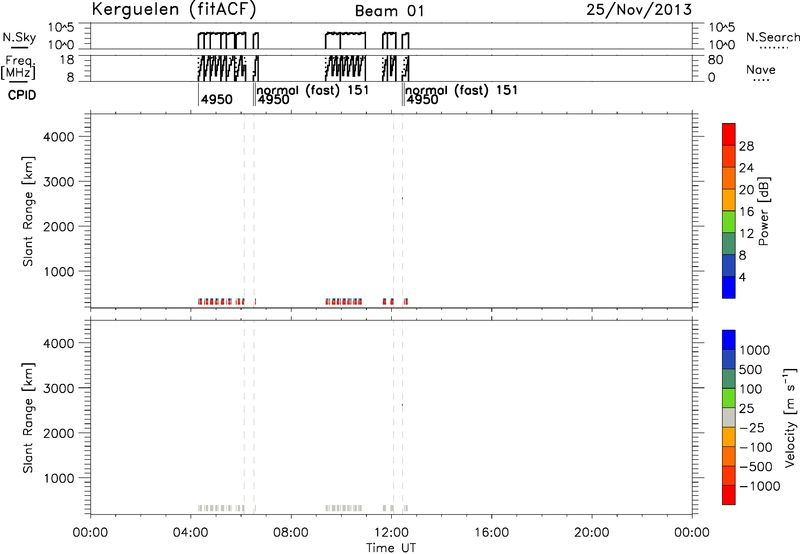Click the '12:00' time tick label
This screenshot has width=800, height=554.
click(391, 533)
